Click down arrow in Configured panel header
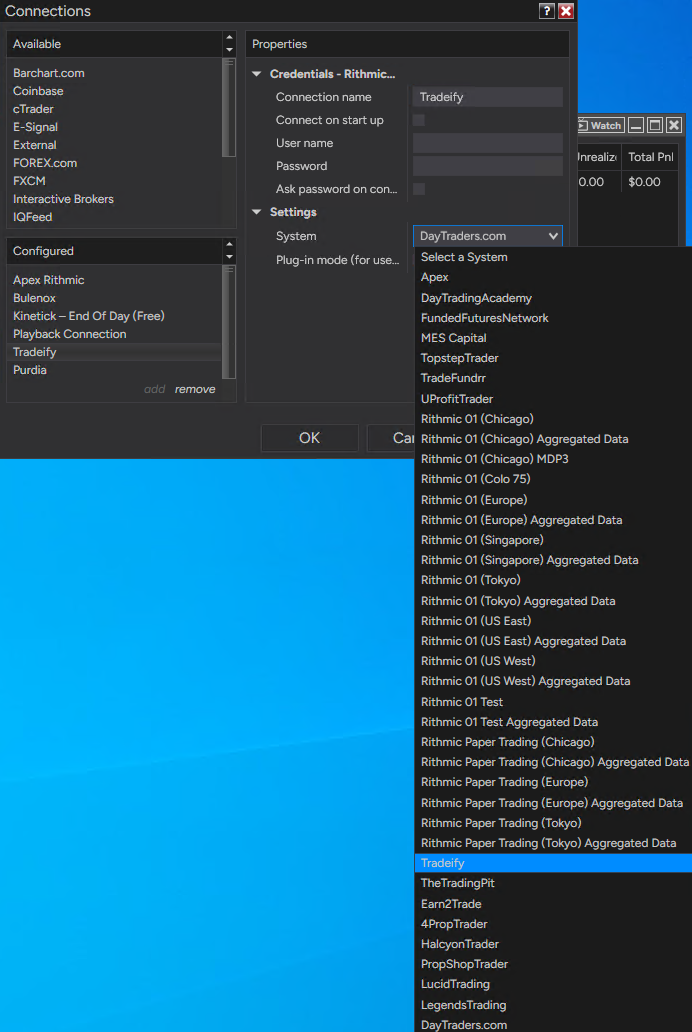Viewport: 692px width, 1032px height. 229,257
